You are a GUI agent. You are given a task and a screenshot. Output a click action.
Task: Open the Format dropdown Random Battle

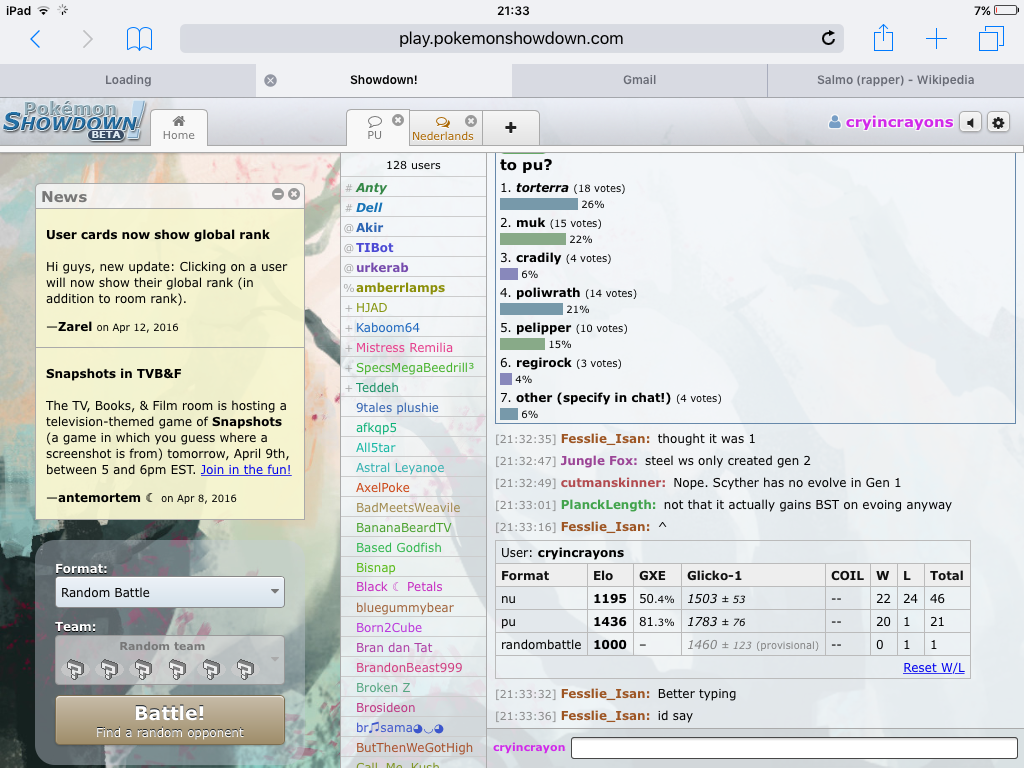[x=170, y=592]
